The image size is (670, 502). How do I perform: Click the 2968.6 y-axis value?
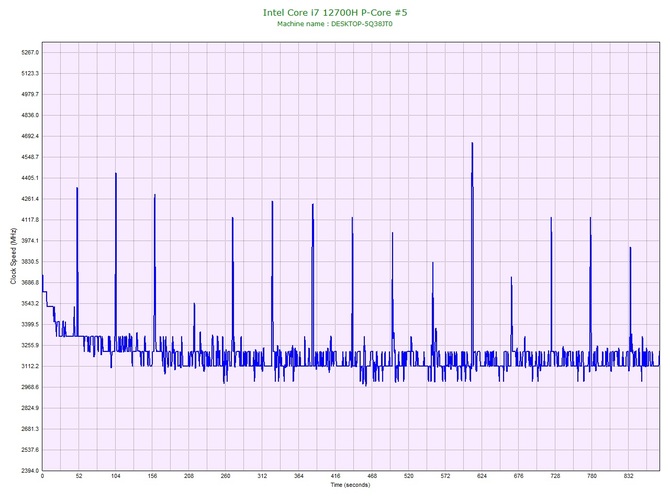point(30,388)
